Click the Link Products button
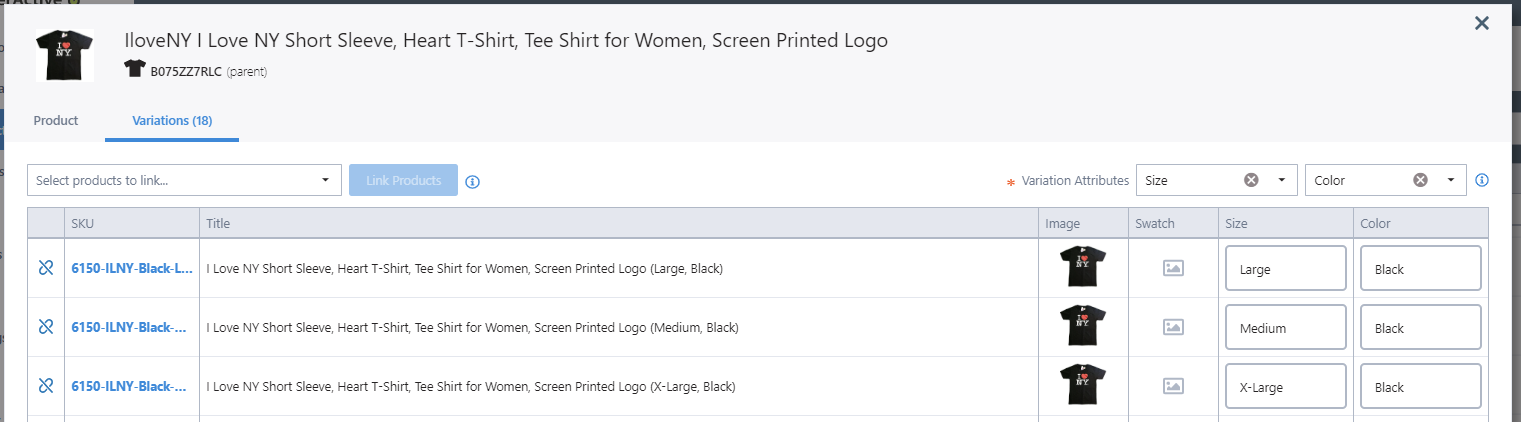The width and height of the screenshot is (1521, 422). (403, 180)
